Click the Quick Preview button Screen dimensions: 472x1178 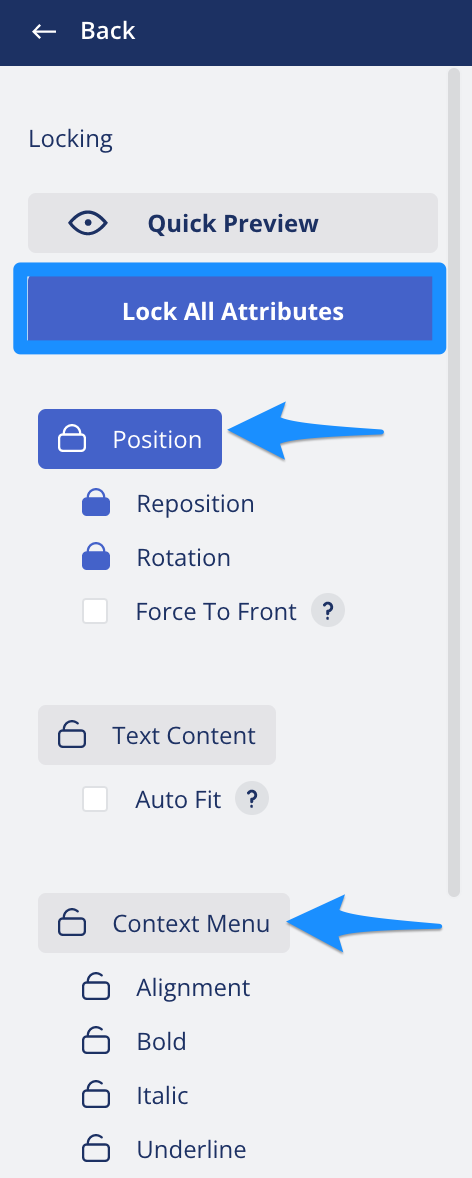(233, 223)
